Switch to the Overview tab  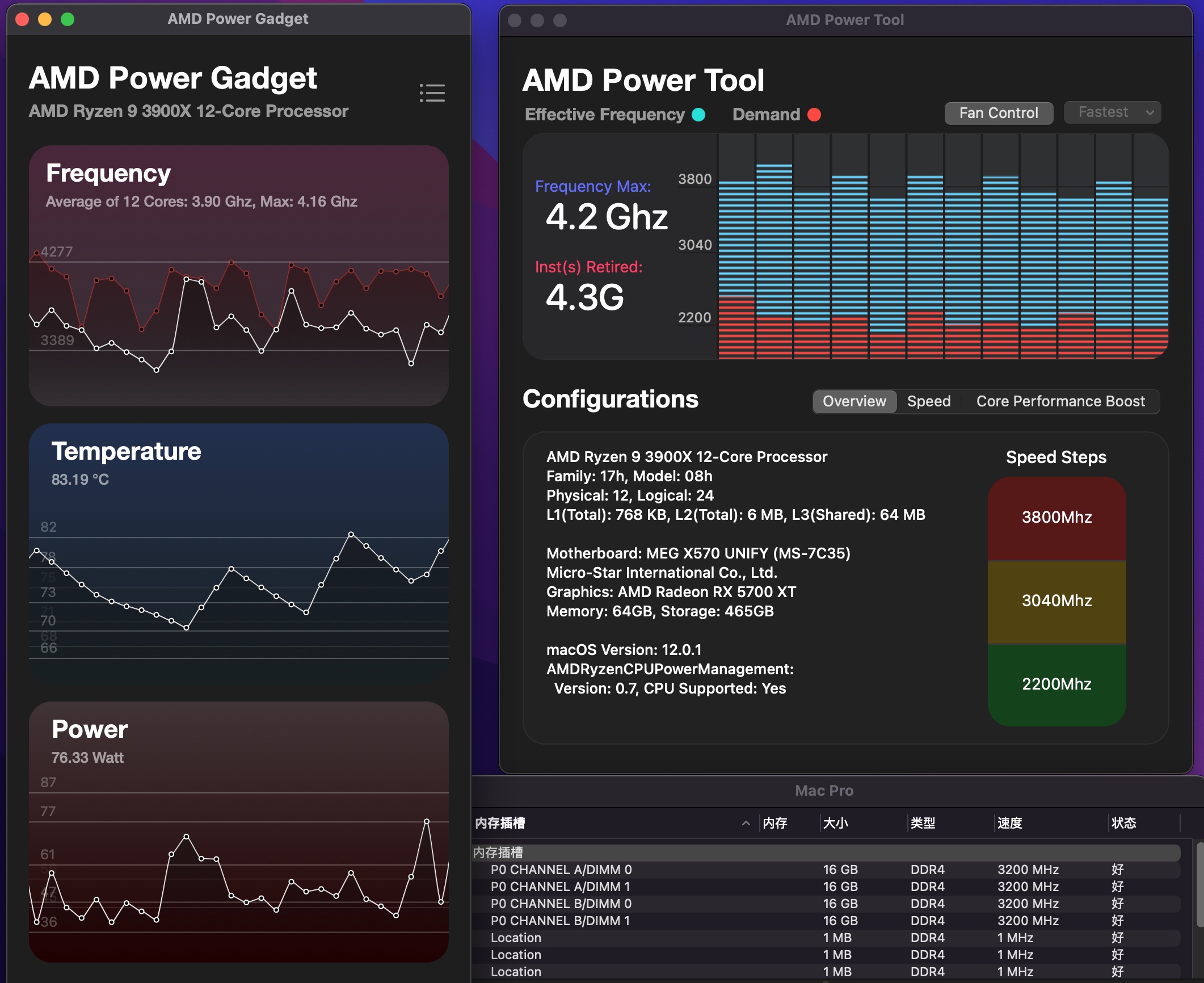click(854, 401)
